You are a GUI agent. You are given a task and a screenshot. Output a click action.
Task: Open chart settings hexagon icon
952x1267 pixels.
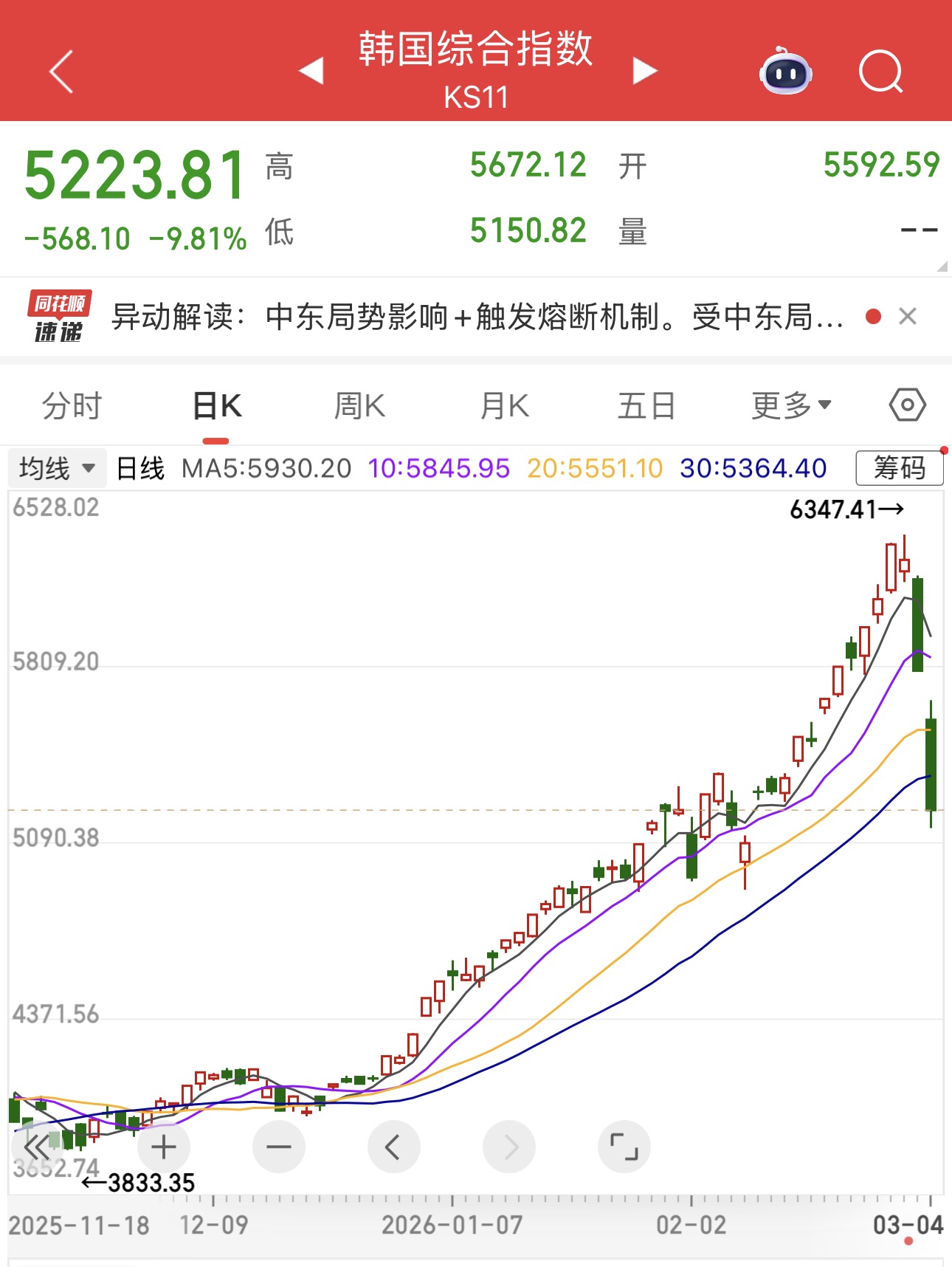click(x=907, y=405)
